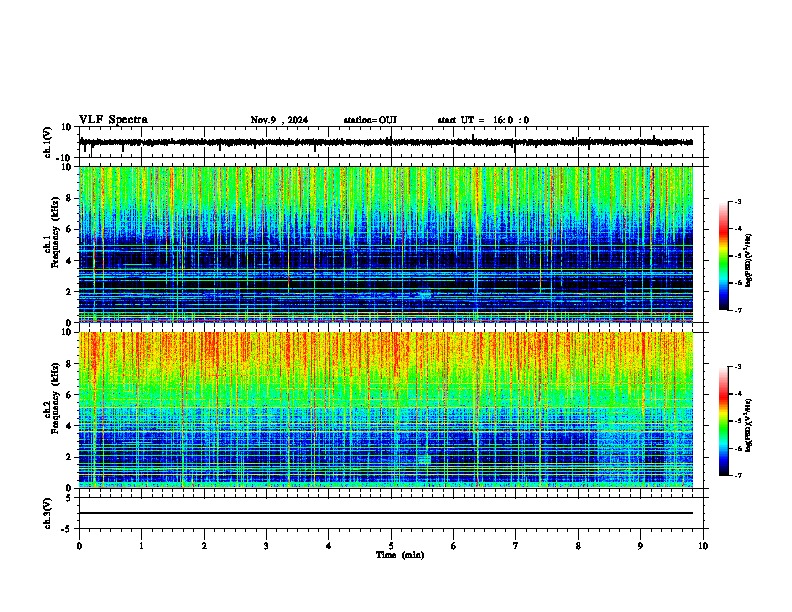
Task: Click the ch.1 "Frequency (kHz)" axis label
Action: tap(55, 232)
